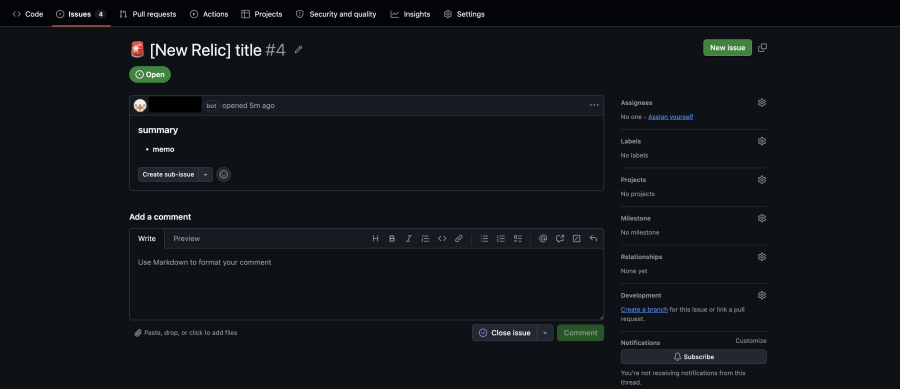
Task: Insert a numbered list in comment
Action: coord(501,239)
